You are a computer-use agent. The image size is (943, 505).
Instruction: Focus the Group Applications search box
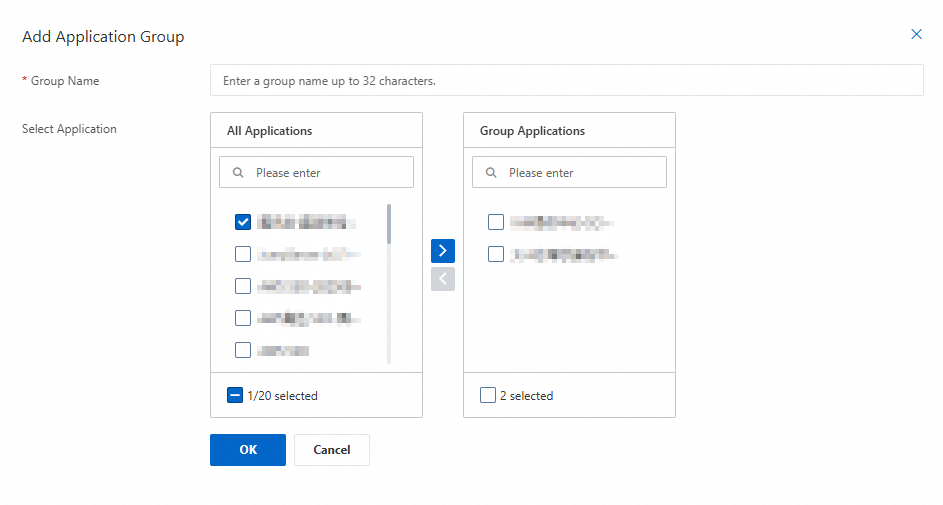583,173
